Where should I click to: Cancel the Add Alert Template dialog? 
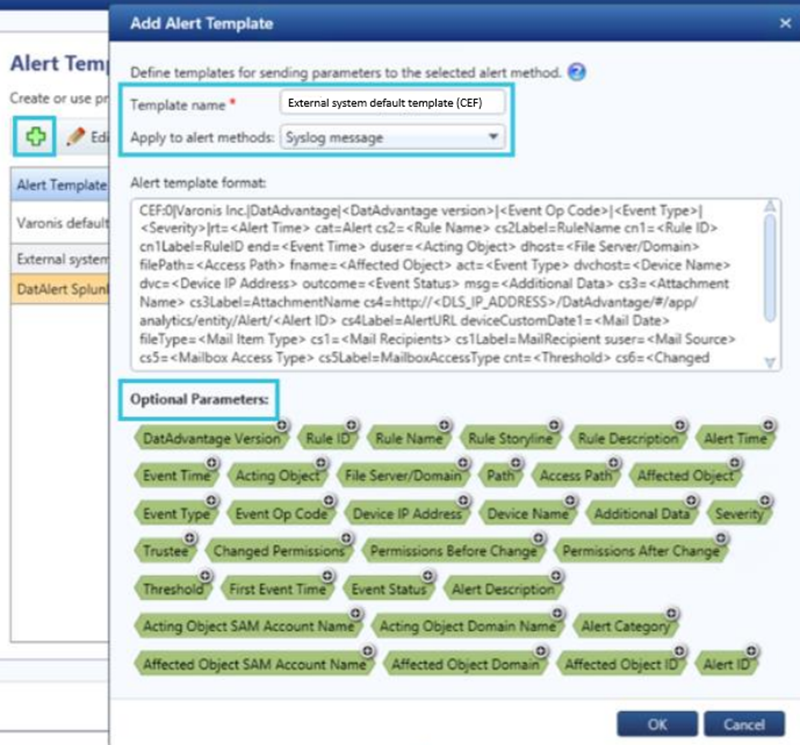(744, 724)
